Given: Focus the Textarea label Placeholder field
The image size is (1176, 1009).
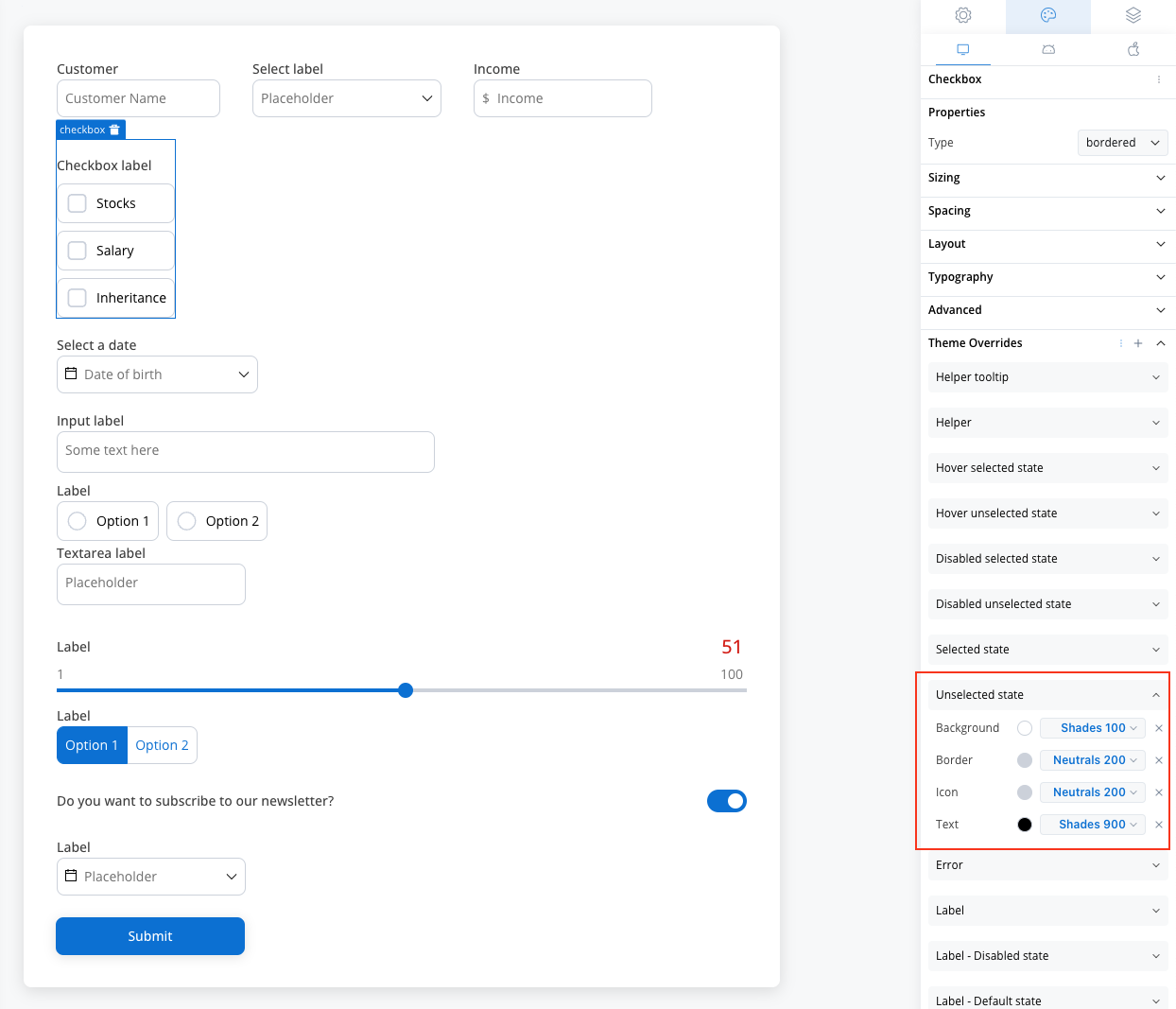Looking at the screenshot, I should (x=151, y=584).
